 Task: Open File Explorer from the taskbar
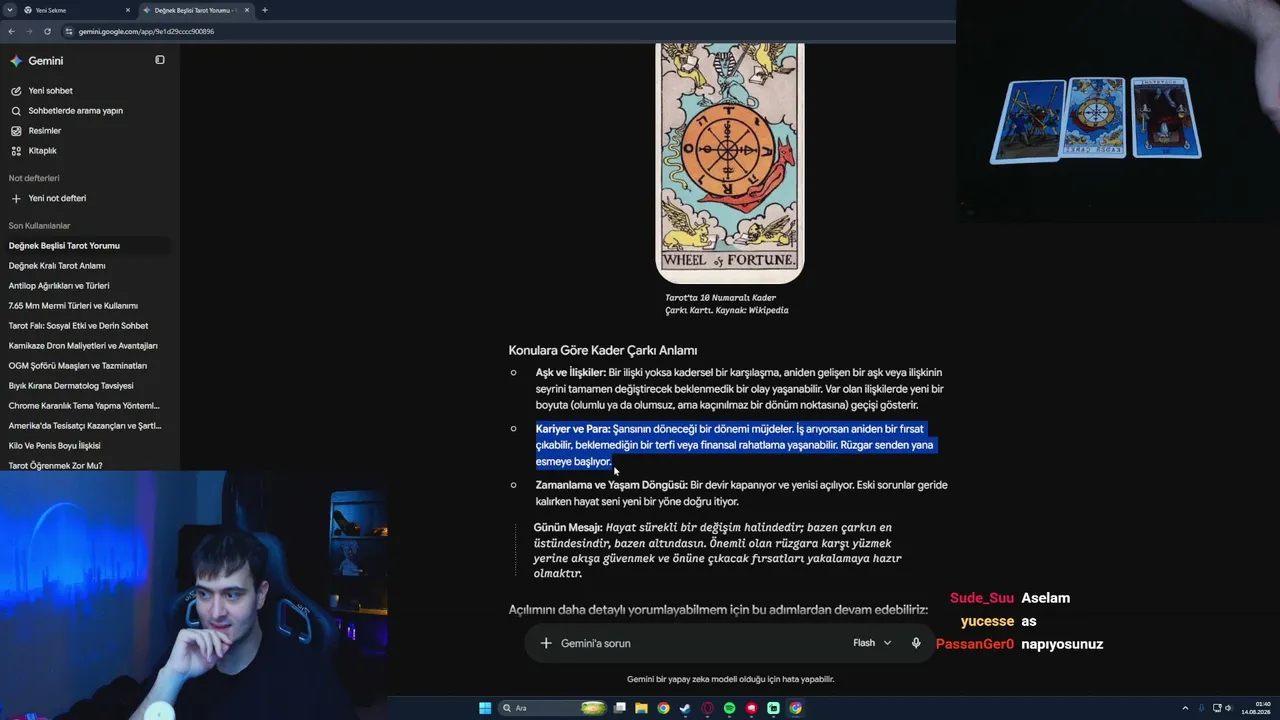coord(642,708)
